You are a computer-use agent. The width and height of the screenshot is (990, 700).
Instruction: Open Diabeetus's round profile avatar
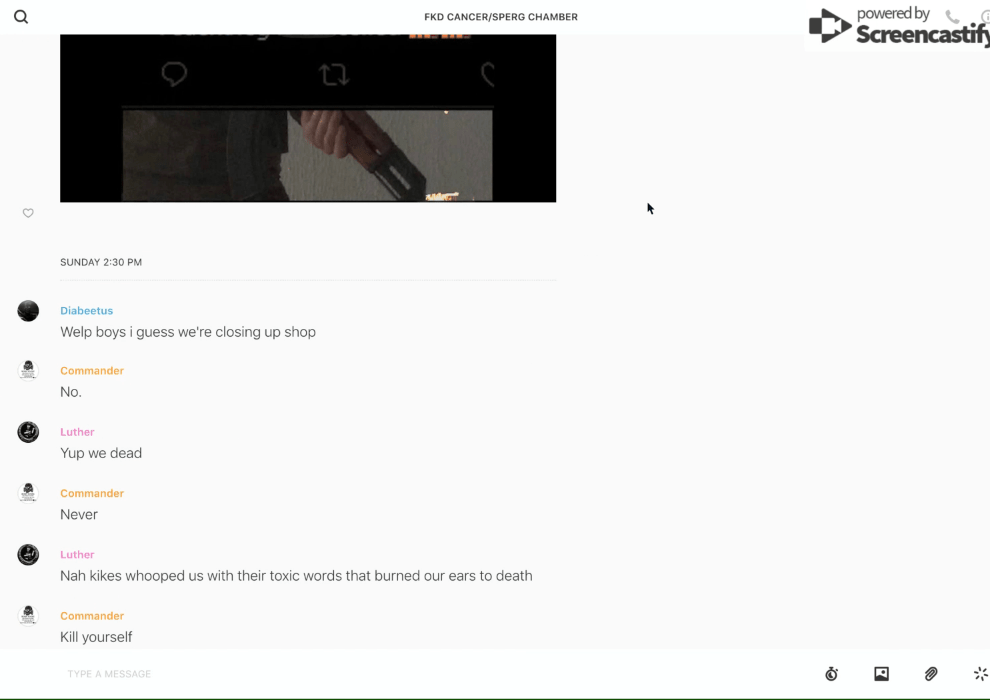(x=28, y=311)
